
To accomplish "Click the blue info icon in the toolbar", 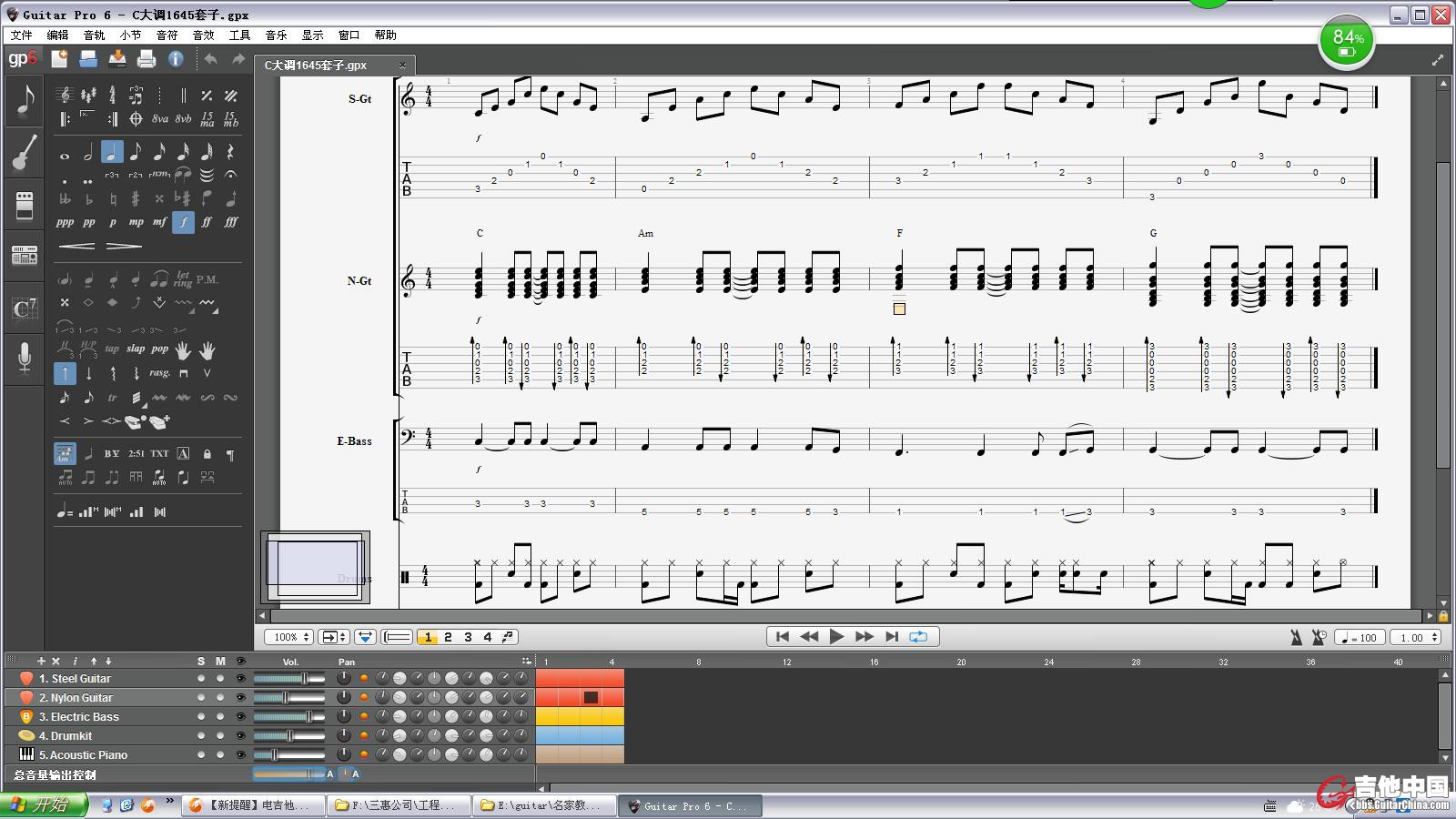I will coord(176,59).
